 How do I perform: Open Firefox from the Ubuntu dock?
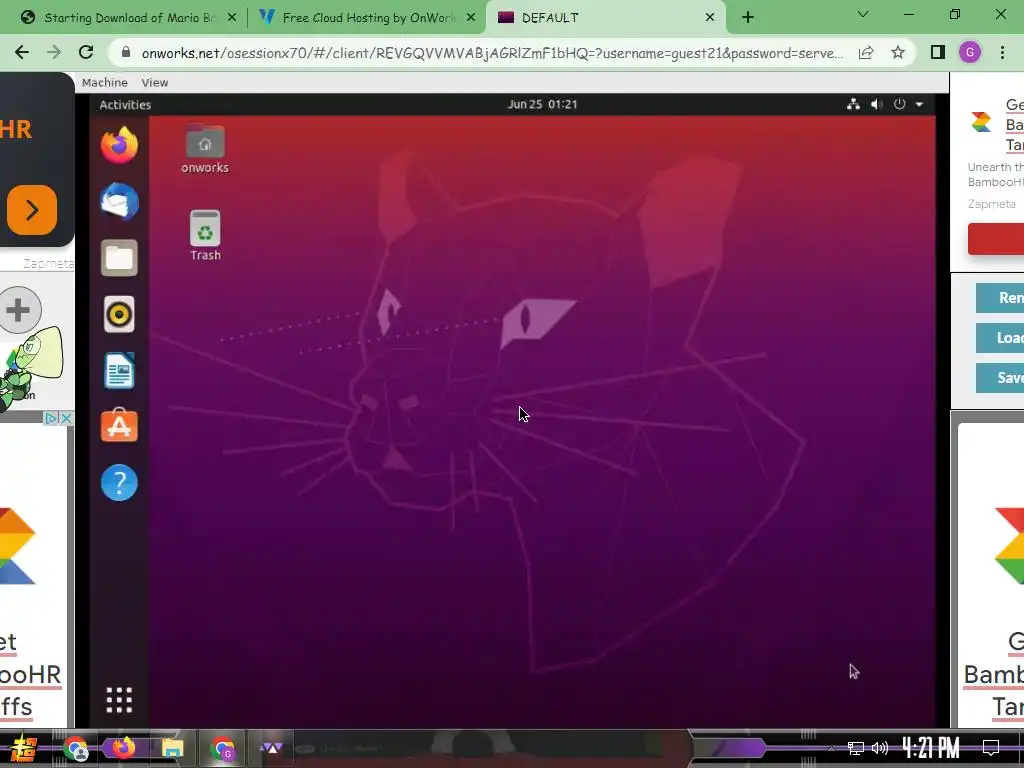120,144
